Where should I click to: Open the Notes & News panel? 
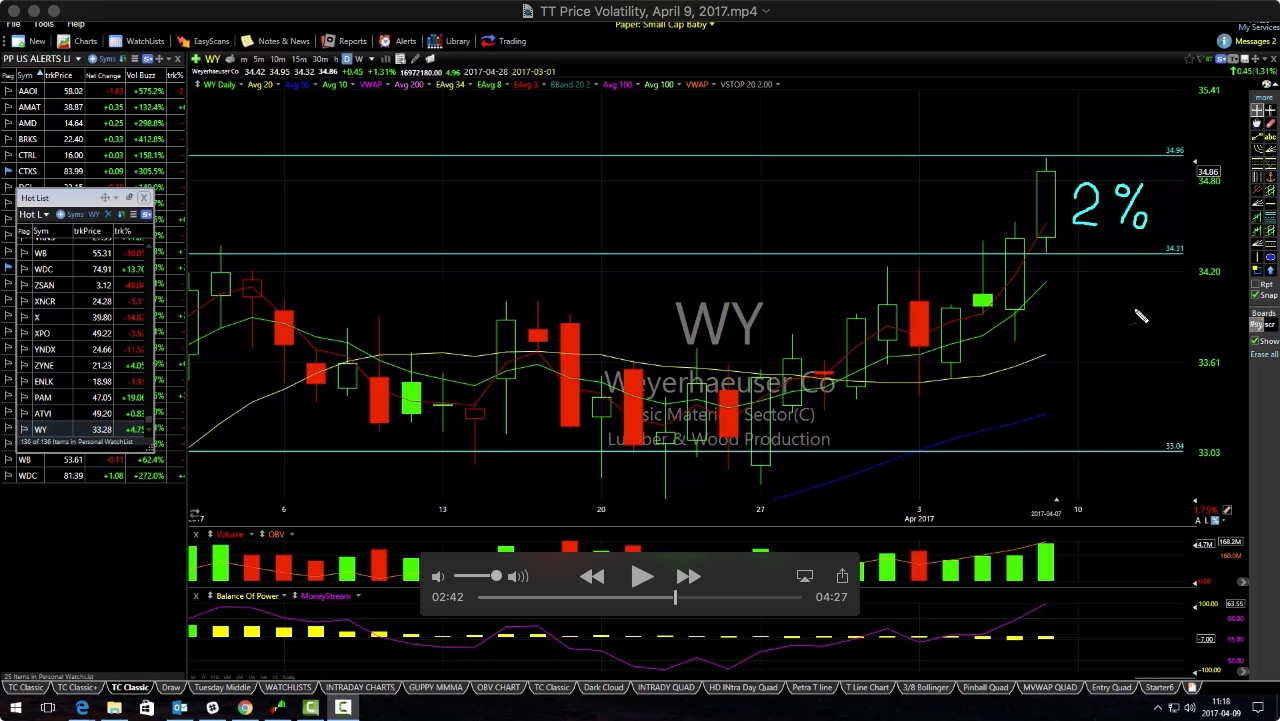pos(275,41)
